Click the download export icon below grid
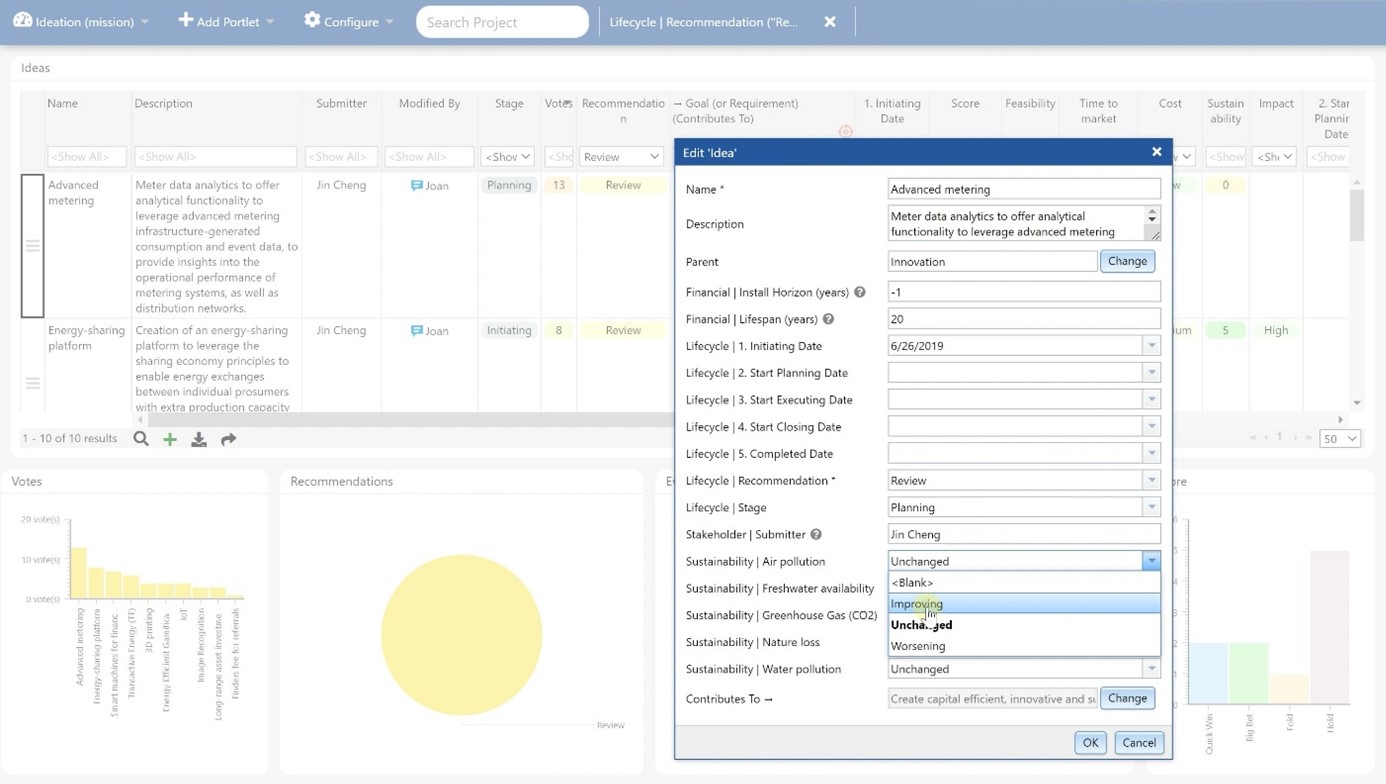 199,439
